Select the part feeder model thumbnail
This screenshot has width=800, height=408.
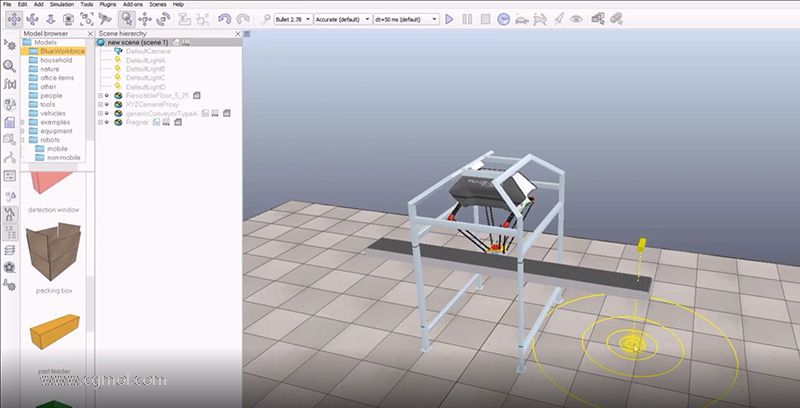[55, 332]
